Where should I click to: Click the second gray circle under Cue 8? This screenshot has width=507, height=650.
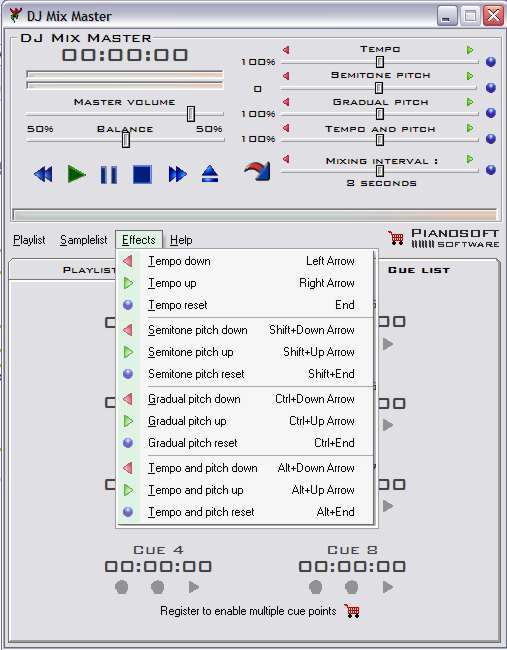tap(352, 587)
